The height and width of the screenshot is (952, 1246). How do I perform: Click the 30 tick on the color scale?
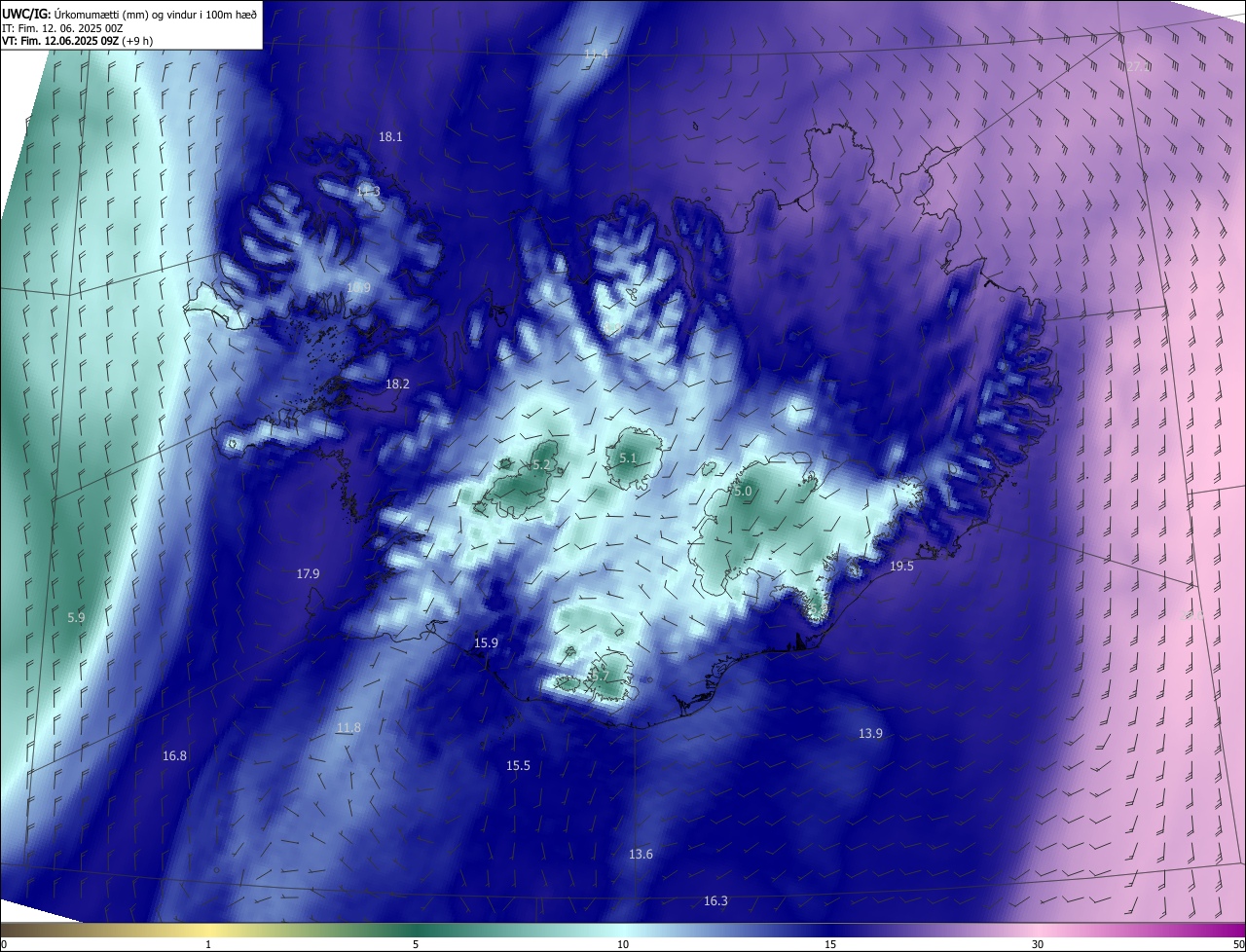pos(1038,944)
